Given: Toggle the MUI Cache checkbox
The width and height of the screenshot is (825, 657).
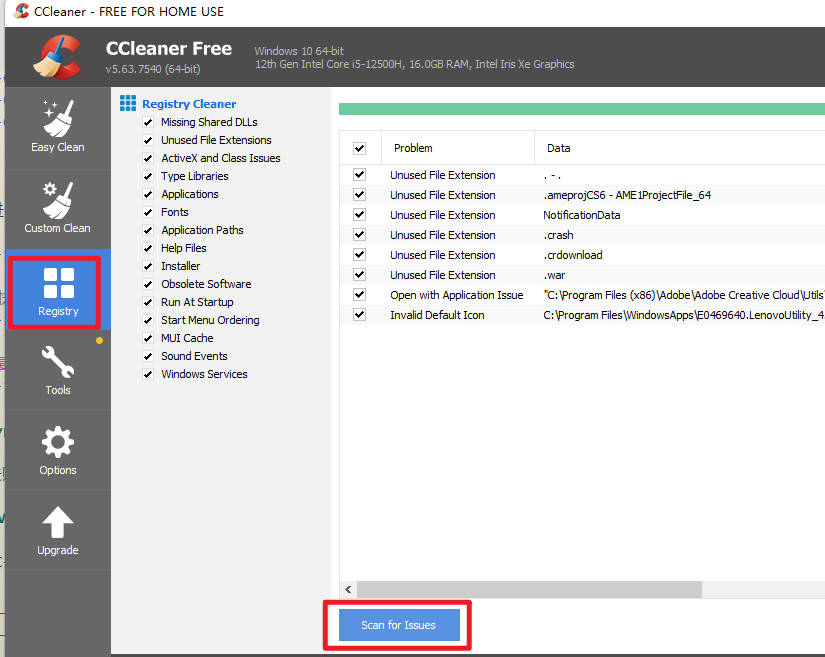Looking at the screenshot, I should coord(148,338).
